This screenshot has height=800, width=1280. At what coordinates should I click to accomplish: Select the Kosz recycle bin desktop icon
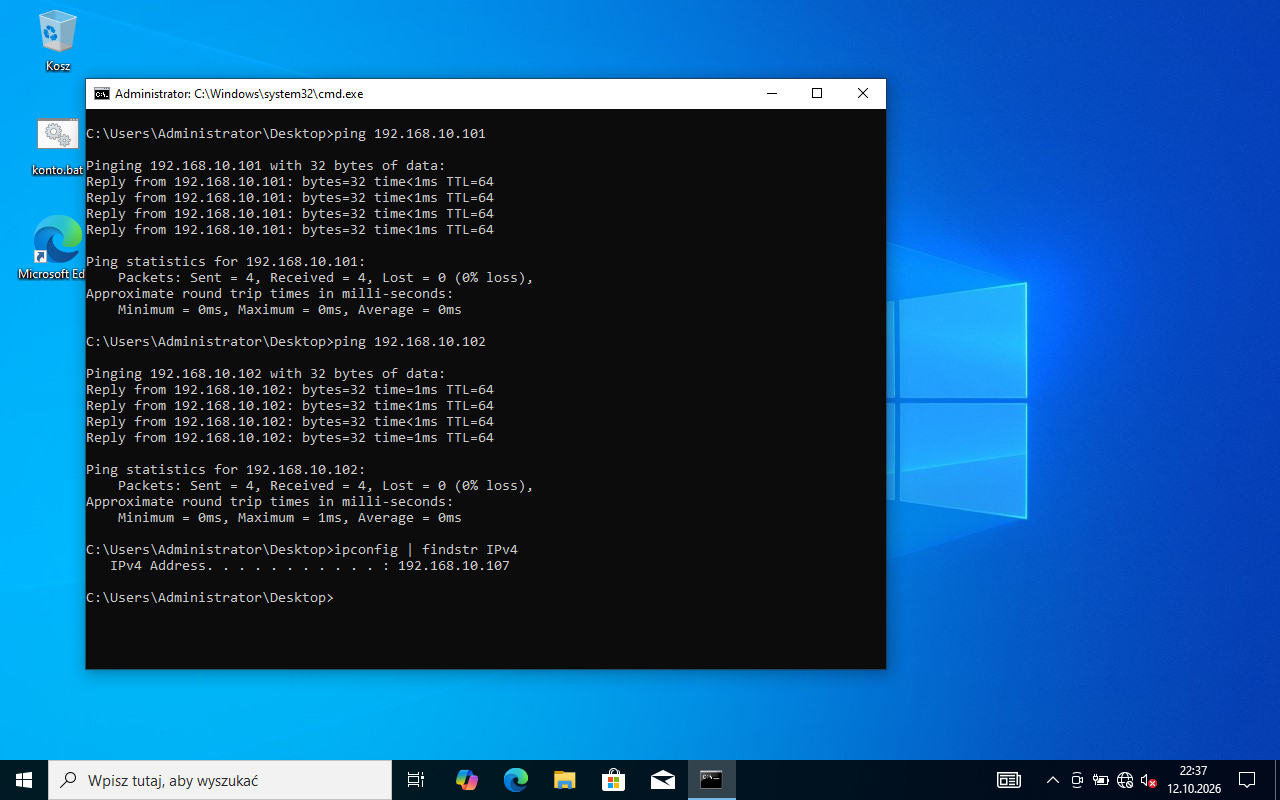[58, 40]
